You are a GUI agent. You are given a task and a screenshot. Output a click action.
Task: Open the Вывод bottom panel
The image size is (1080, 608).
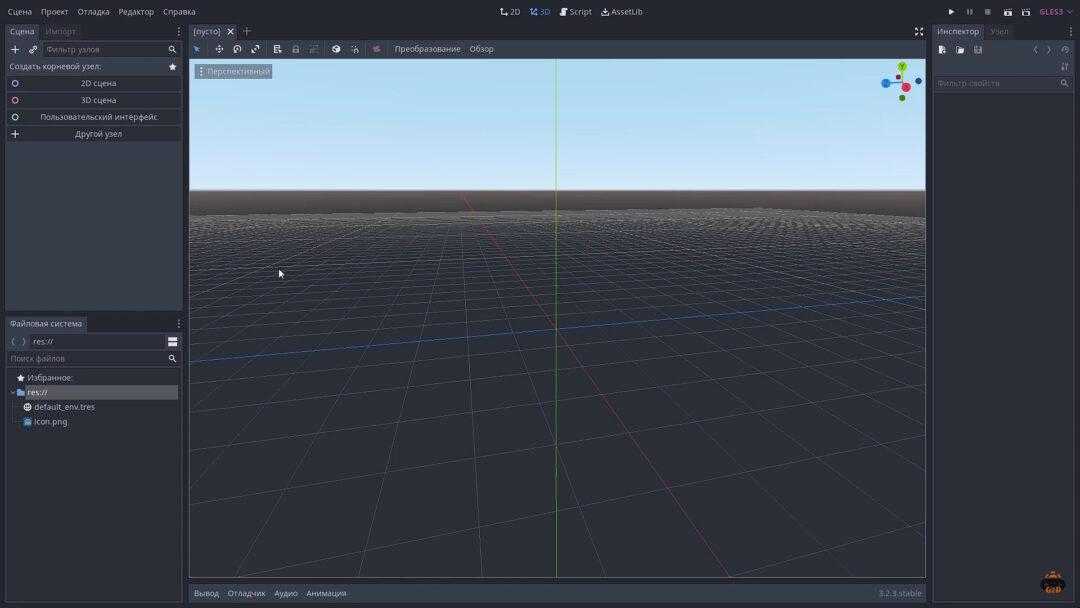(206, 593)
